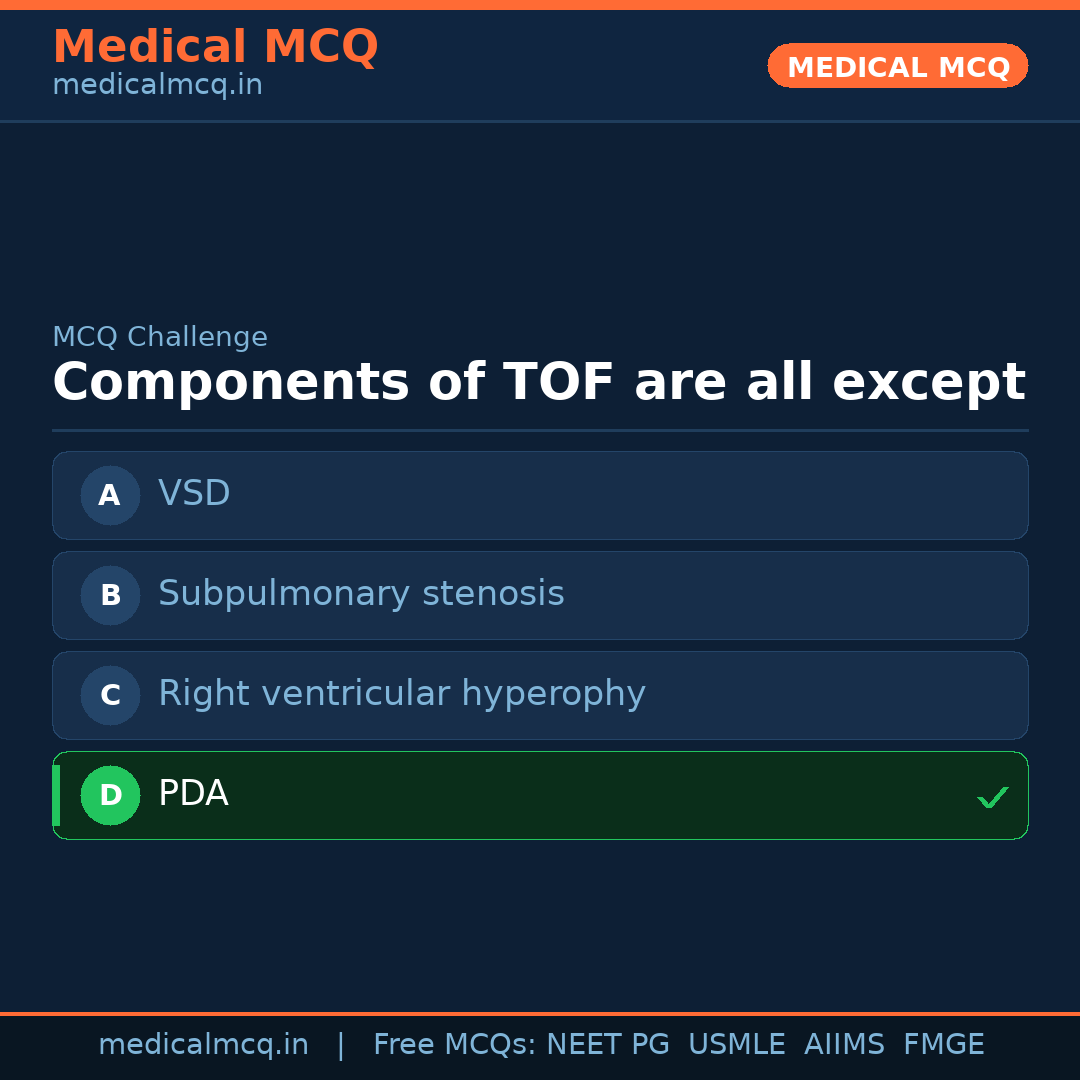Choose the Subpulmonary stenosis answer text

point(361,594)
